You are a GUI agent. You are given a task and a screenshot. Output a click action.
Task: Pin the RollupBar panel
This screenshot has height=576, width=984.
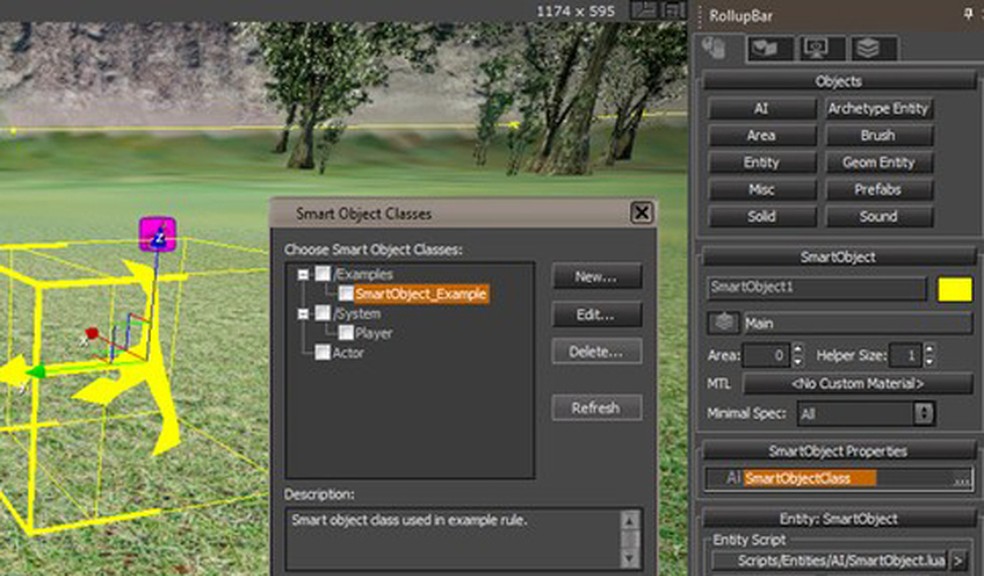[967, 15]
